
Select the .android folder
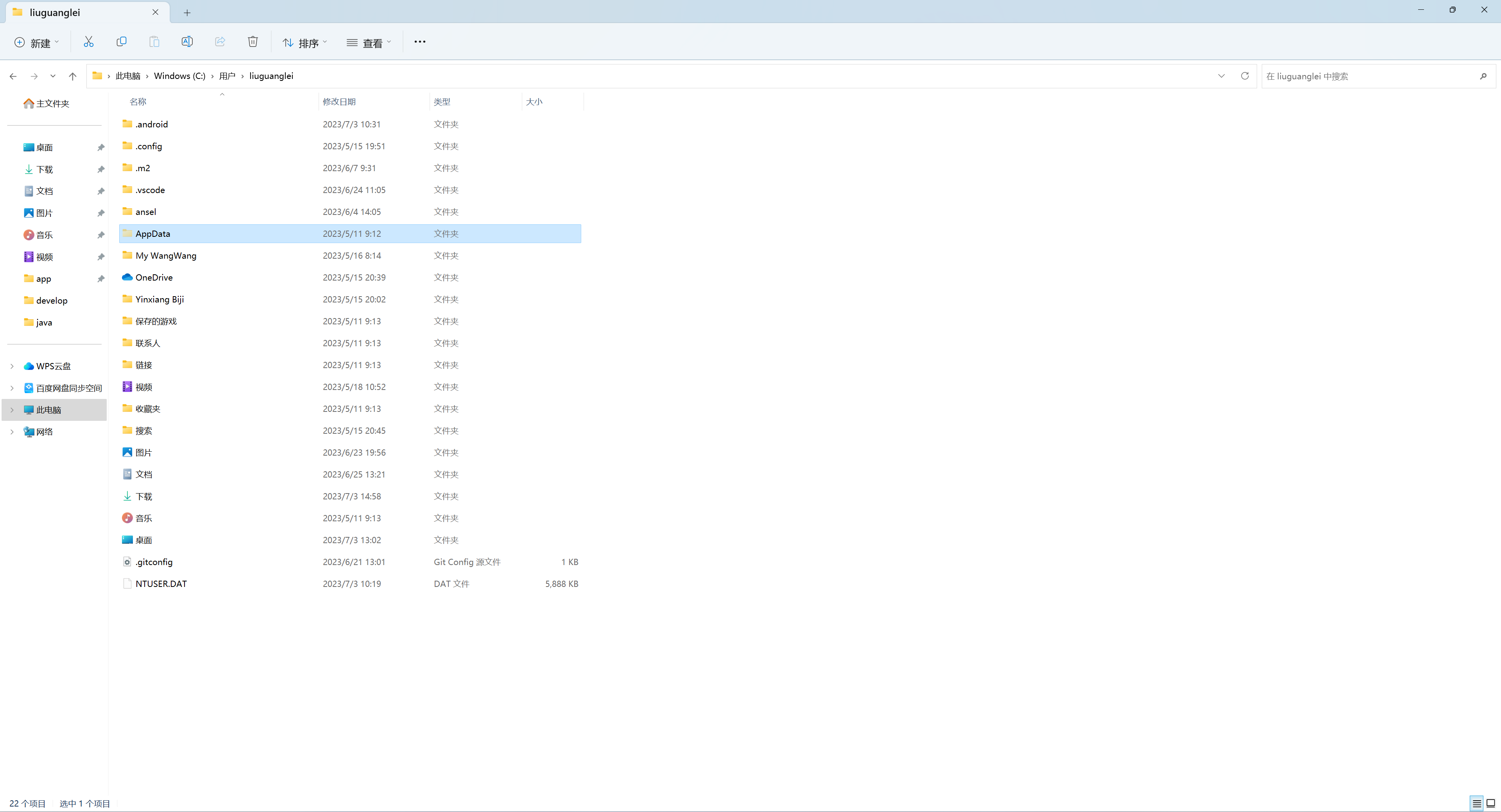(350, 124)
